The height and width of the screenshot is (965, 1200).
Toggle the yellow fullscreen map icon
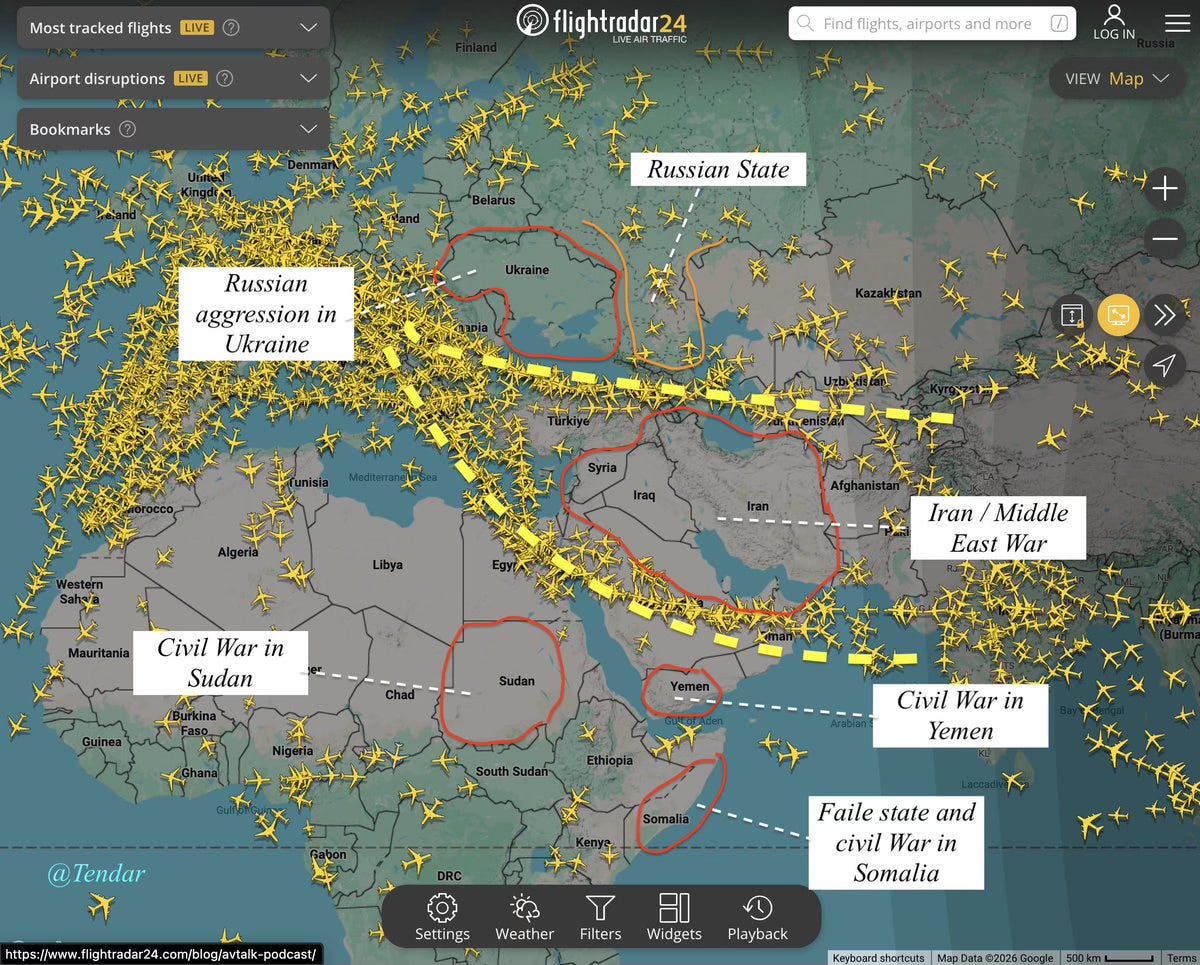point(1118,315)
